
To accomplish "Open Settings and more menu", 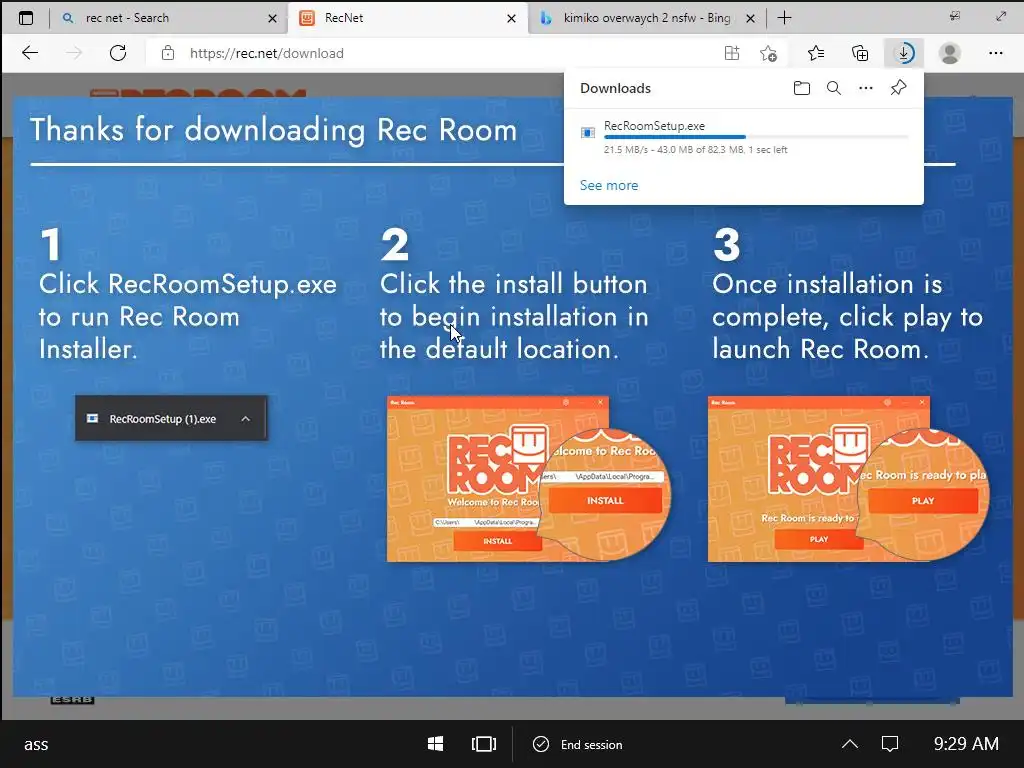I will 995,53.
